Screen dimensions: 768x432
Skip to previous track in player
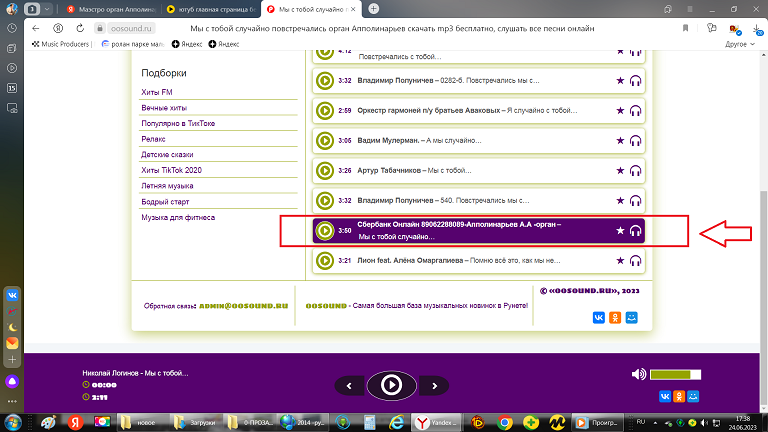[x=349, y=386]
